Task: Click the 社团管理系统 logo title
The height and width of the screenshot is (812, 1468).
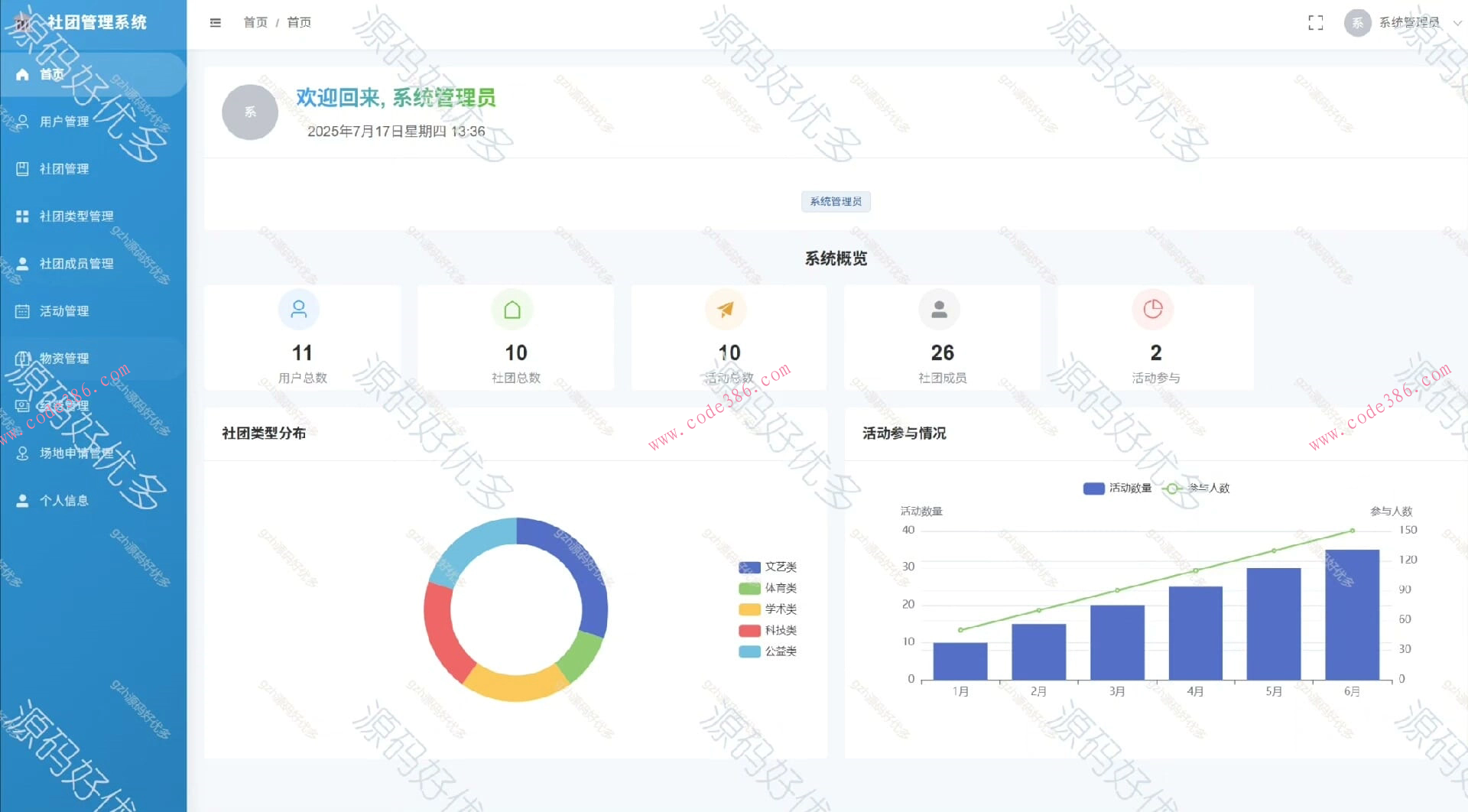Action: pyautogui.click(x=96, y=22)
